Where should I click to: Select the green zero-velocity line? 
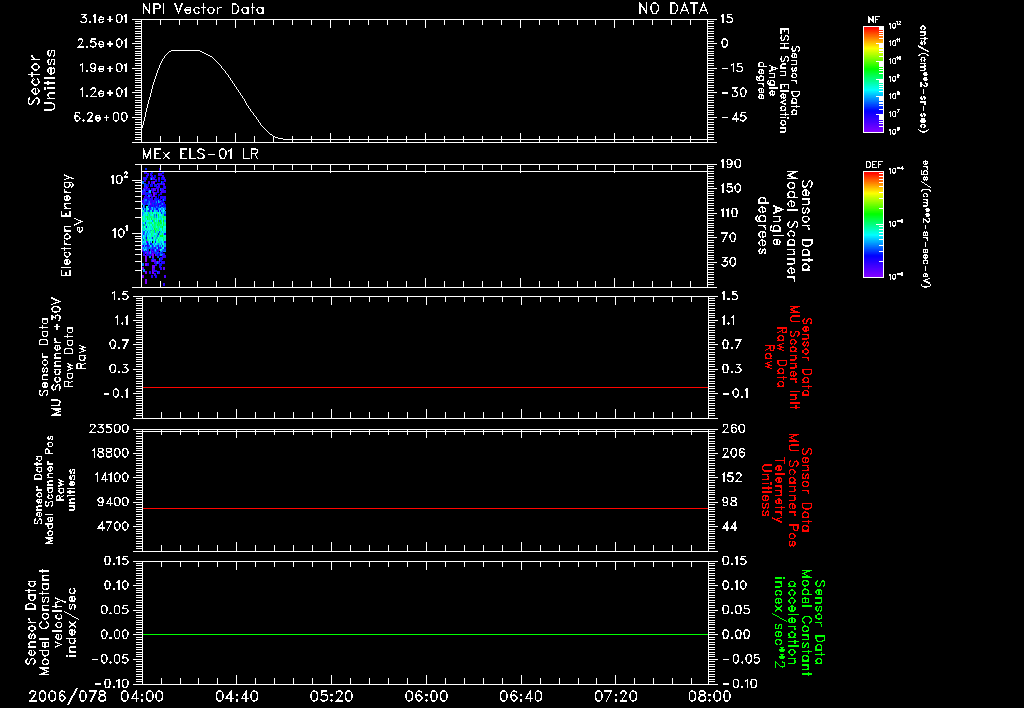tap(424, 634)
